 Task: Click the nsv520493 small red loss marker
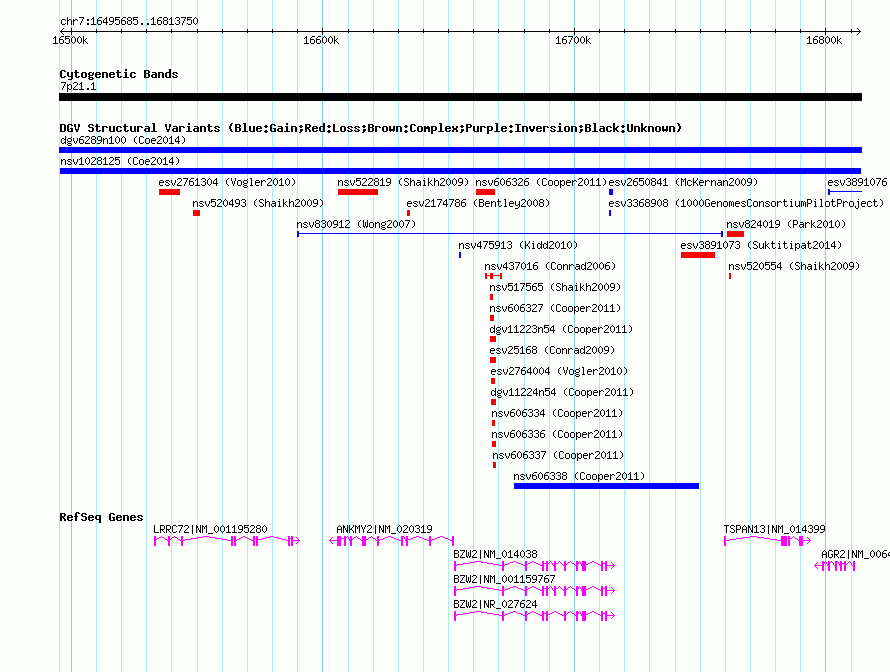196,213
